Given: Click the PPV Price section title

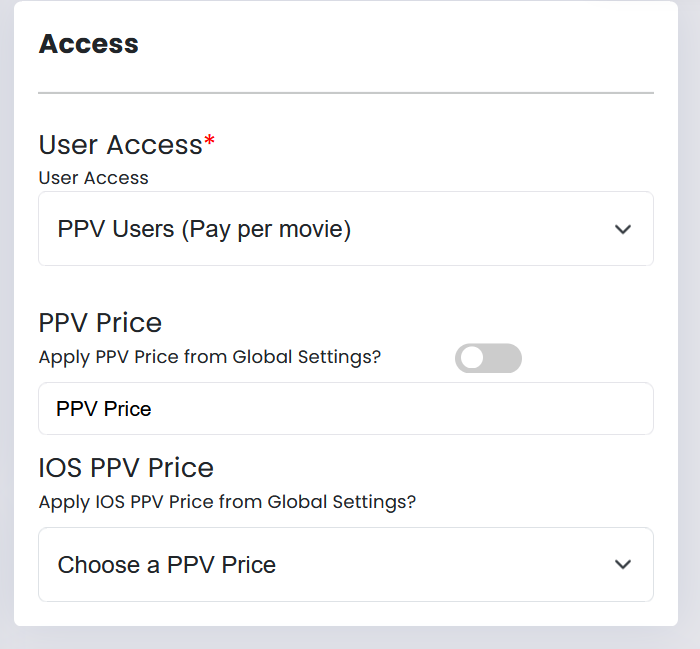Looking at the screenshot, I should 100,323.
